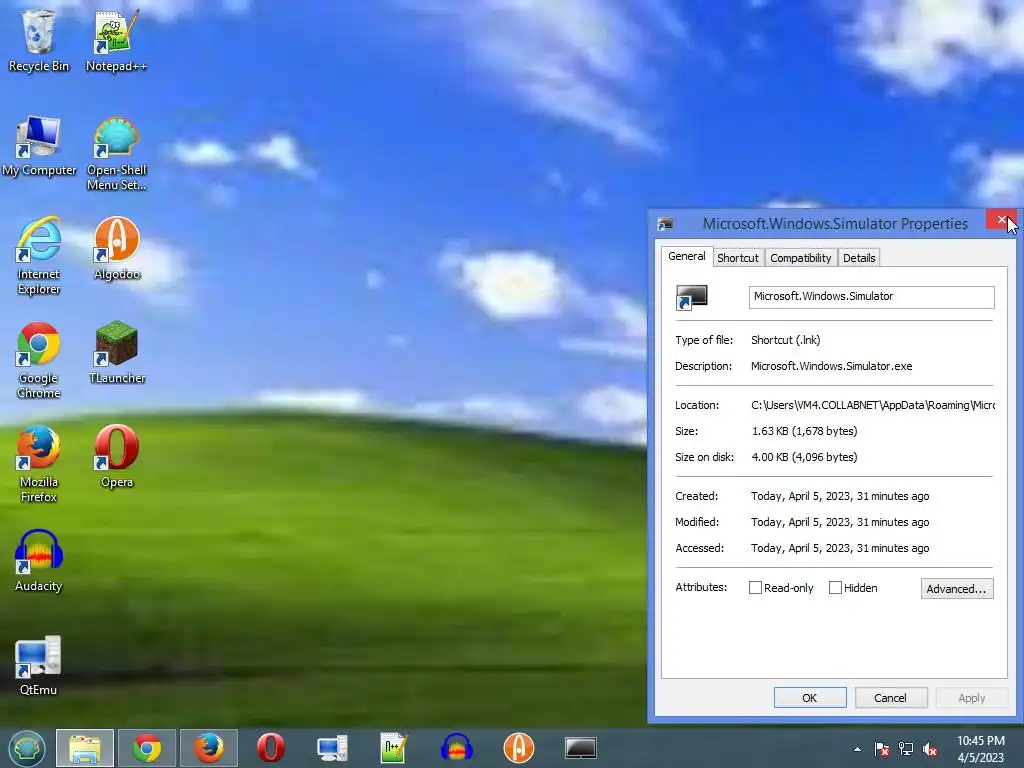Image resolution: width=1024 pixels, height=768 pixels.
Task: Open the muted volume tray icon
Action: point(930,749)
